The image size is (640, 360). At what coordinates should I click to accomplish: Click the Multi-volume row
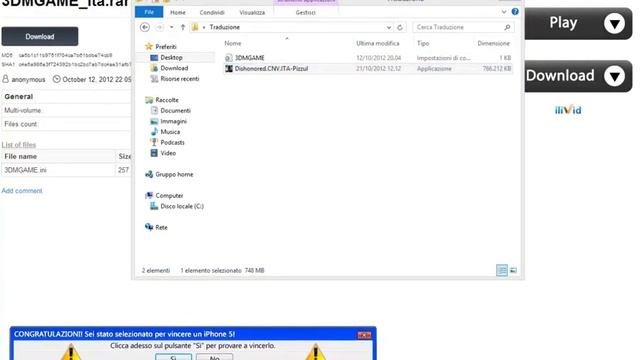point(66,110)
